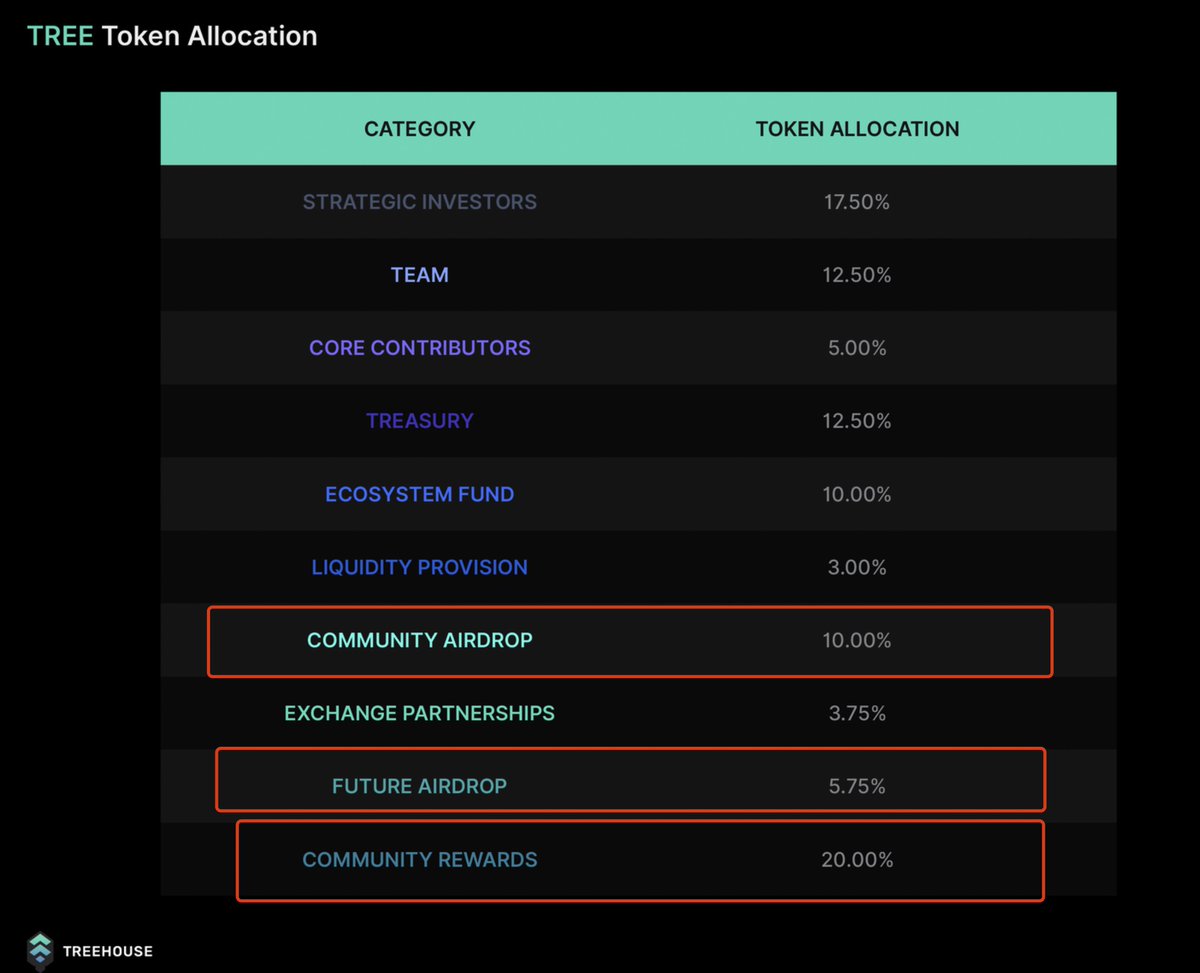Select the CORE CONTRIBUTORS label
Viewport: 1200px width, 973px height.
coord(419,348)
